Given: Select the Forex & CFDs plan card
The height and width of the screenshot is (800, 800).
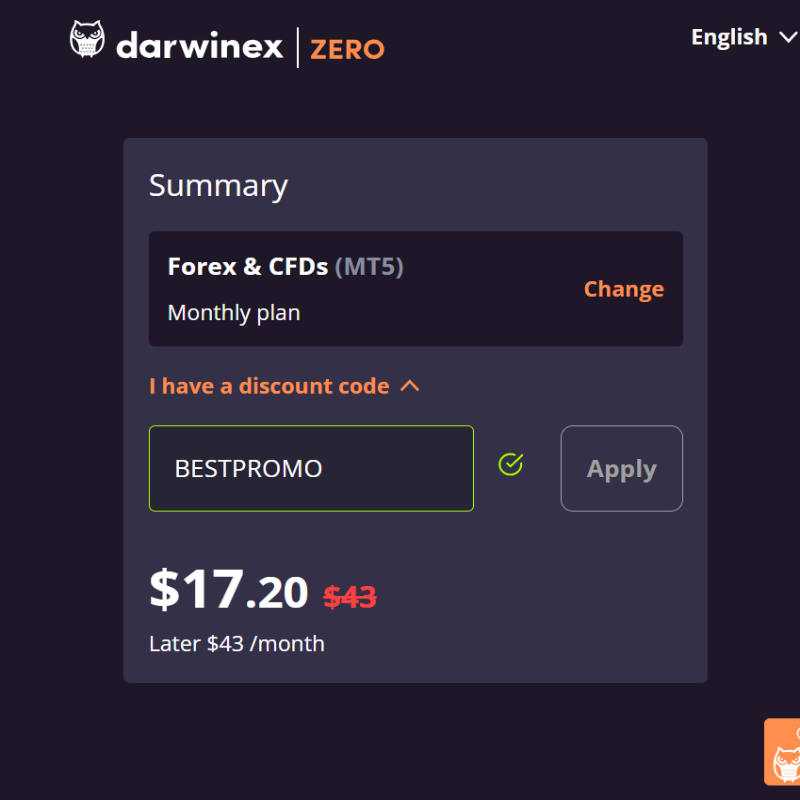Looking at the screenshot, I should [416, 289].
